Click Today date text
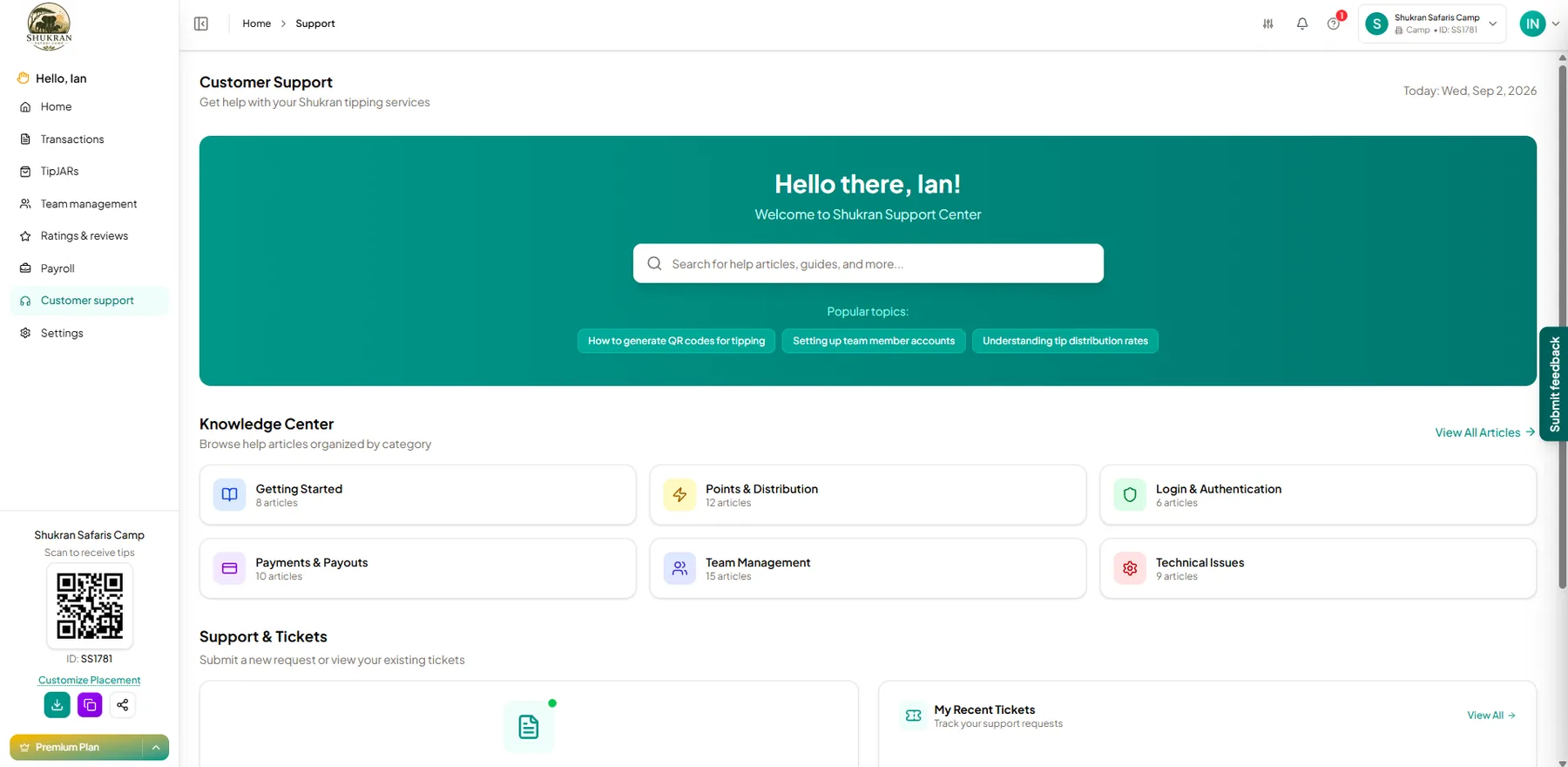The height and width of the screenshot is (767, 1568). coord(1470,91)
